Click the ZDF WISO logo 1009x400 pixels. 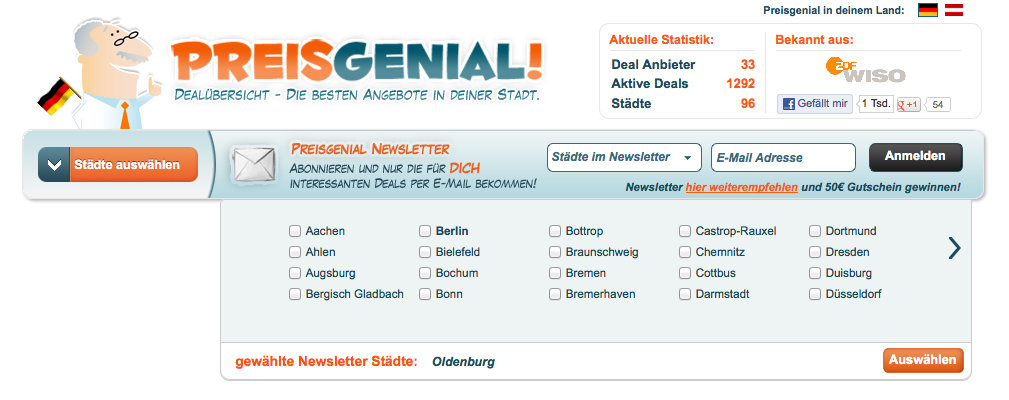(865, 71)
